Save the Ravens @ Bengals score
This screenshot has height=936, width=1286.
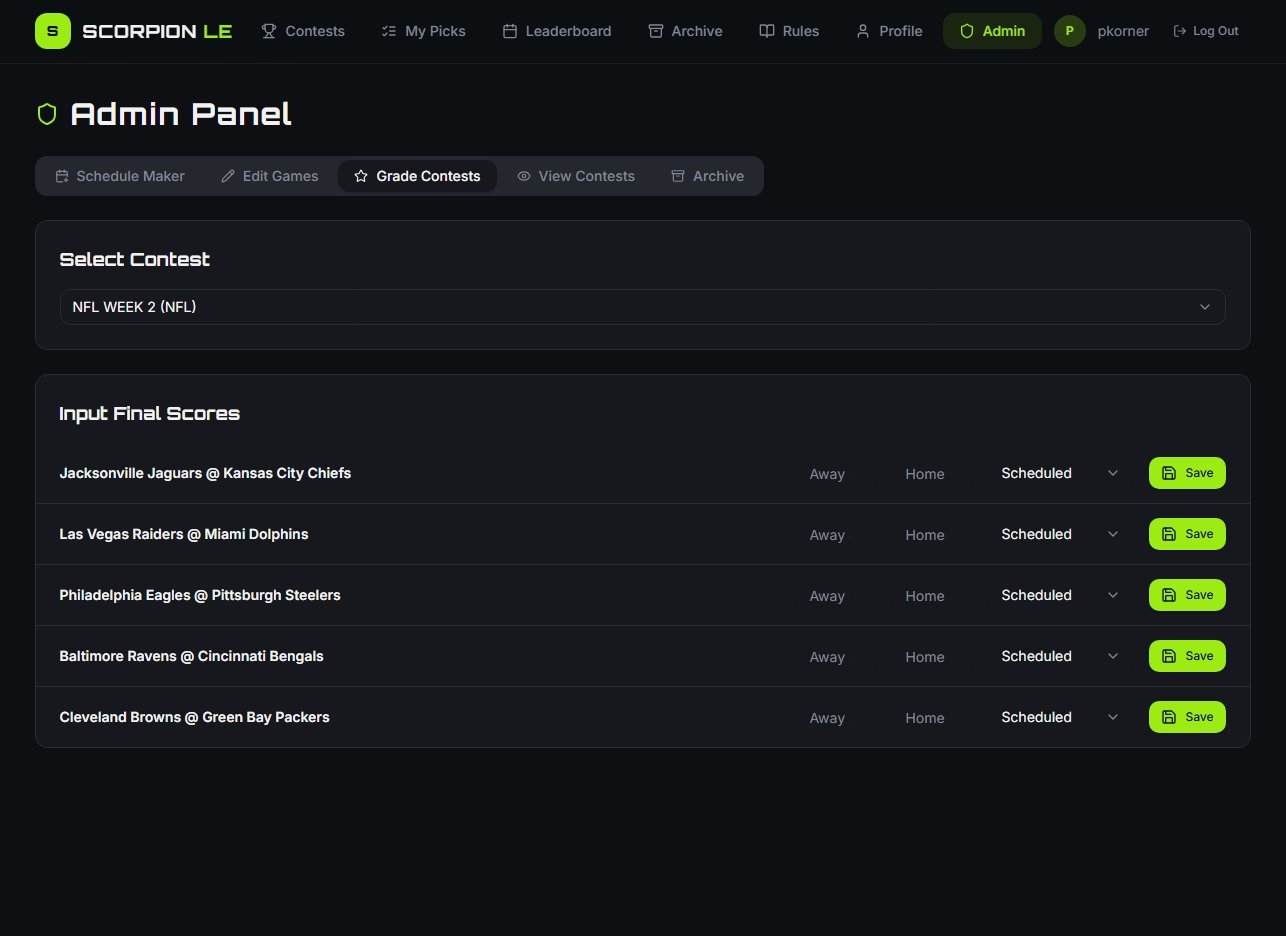point(1187,656)
